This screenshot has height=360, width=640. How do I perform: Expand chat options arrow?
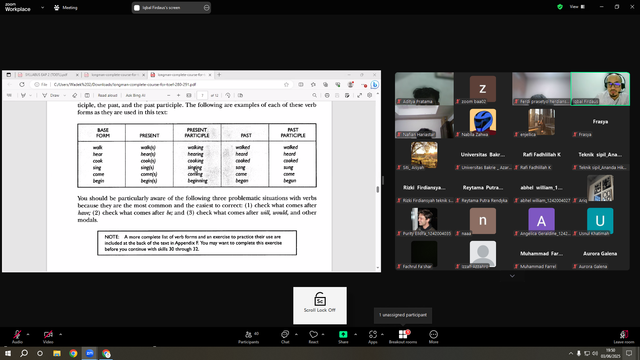296,334
